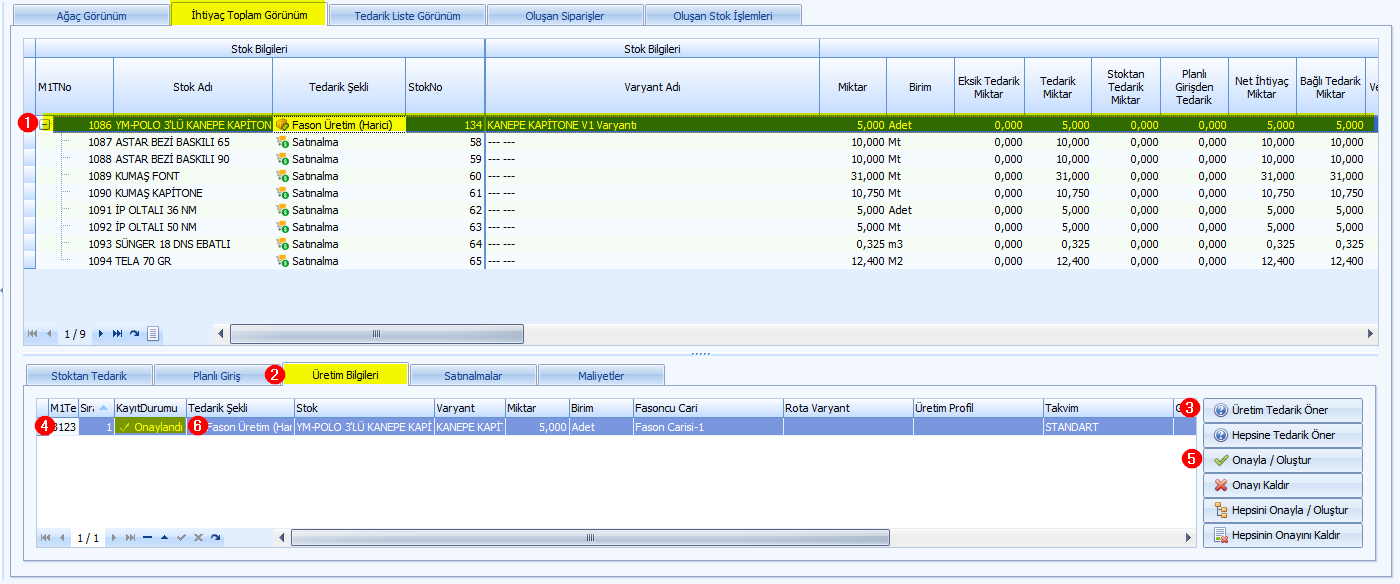Click left arrow of upper grid scrollbar
Image resolution: width=1400 pixels, height=584 pixels.
[222, 333]
